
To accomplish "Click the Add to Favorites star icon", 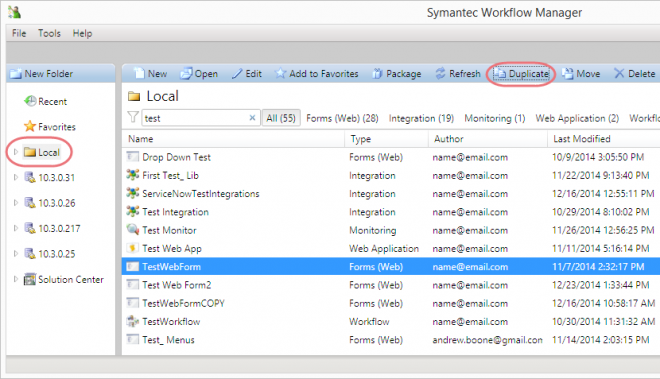I will click(280, 73).
